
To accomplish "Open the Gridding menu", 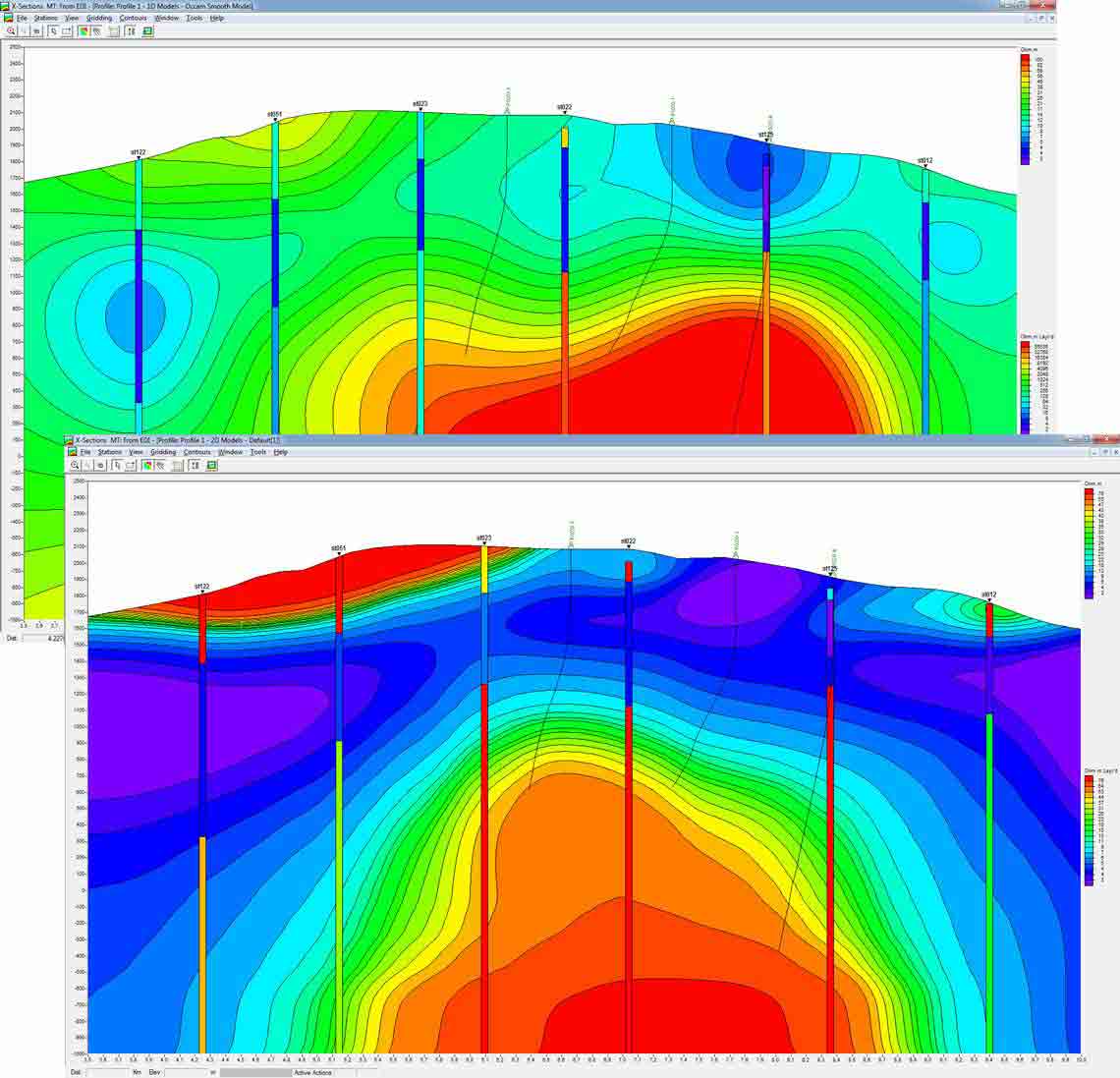I will (99, 18).
